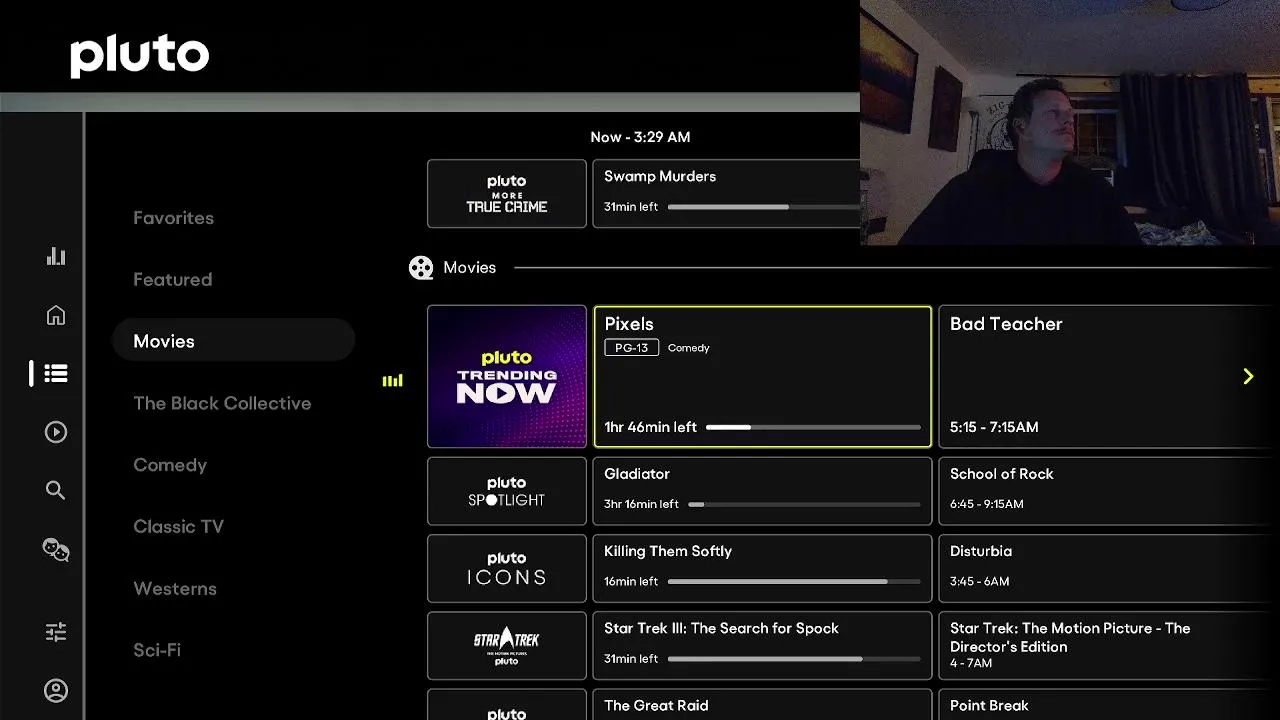
Task: Click "1hr 46min left" text
Action: pos(651,427)
